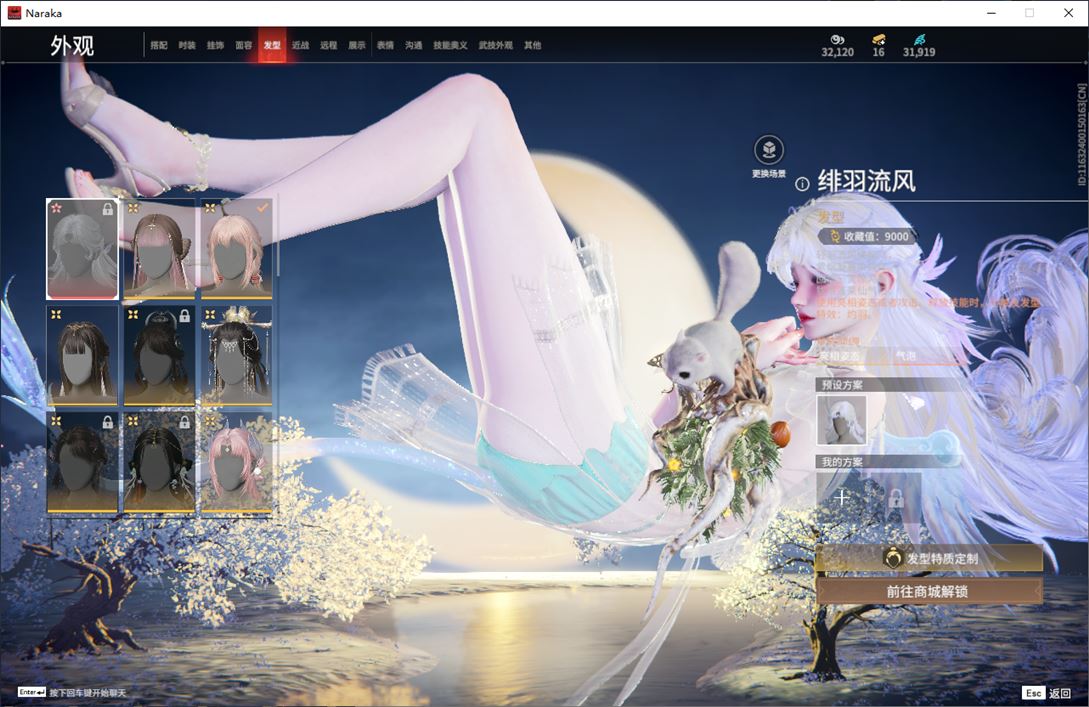This screenshot has height=707, width=1089.
Task: Go to the 面容 tab
Action: 244,45
